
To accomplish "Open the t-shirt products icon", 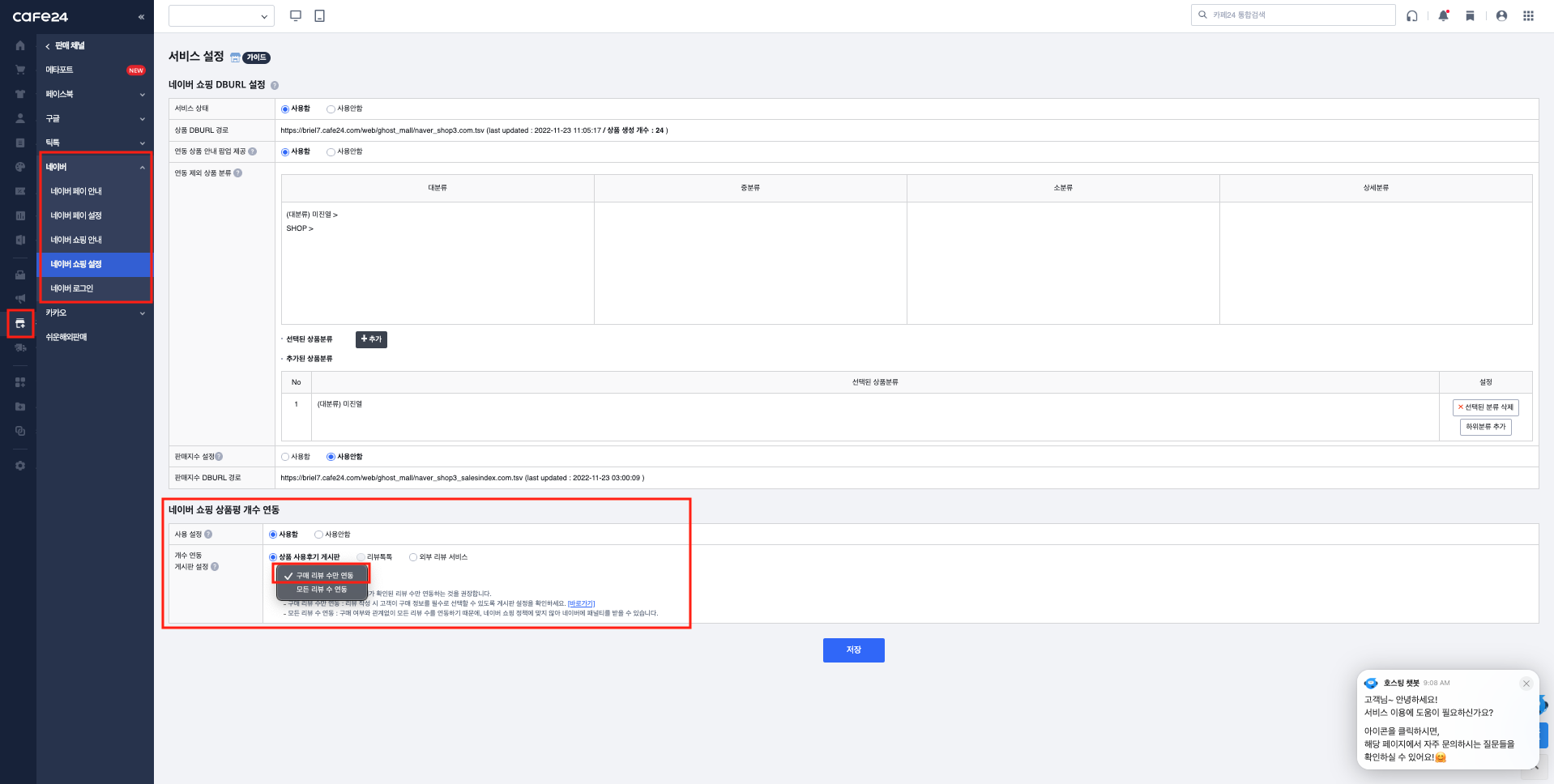I will 20,94.
